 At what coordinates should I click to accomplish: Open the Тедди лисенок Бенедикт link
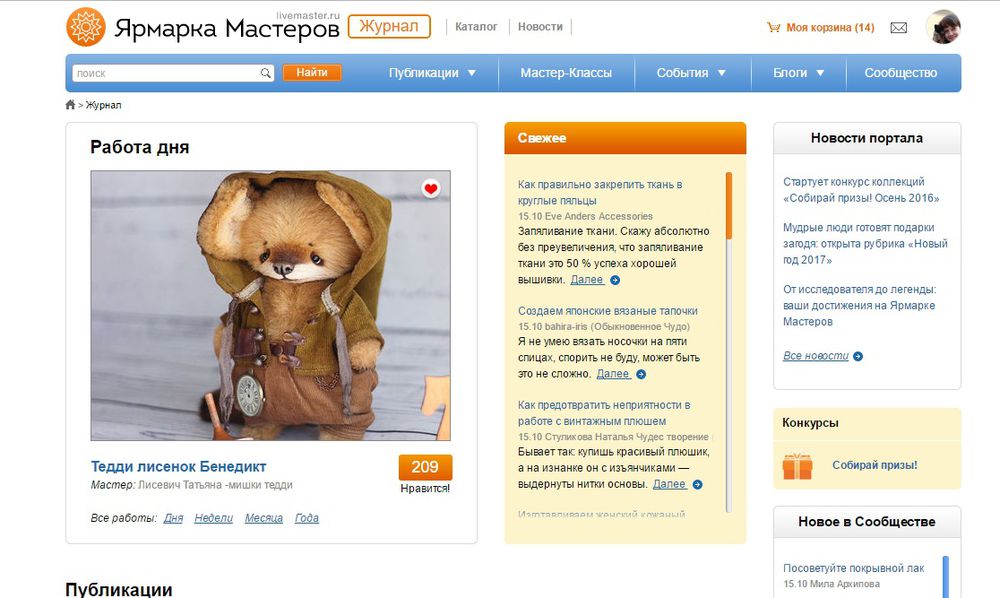pyautogui.click(x=179, y=467)
